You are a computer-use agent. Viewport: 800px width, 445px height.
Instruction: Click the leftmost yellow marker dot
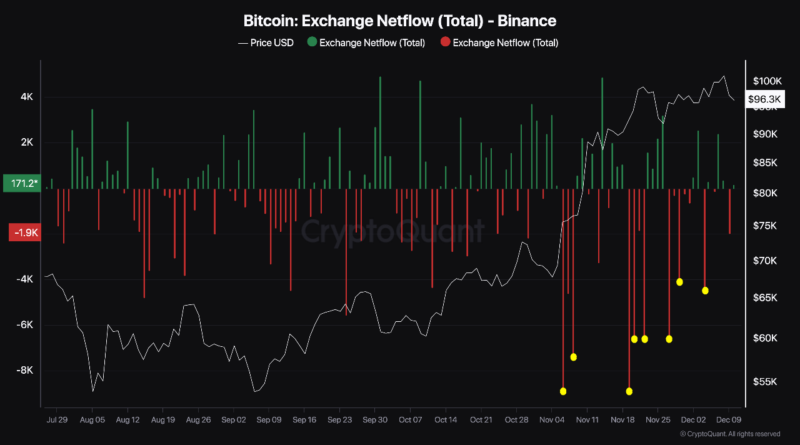(563, 391)
